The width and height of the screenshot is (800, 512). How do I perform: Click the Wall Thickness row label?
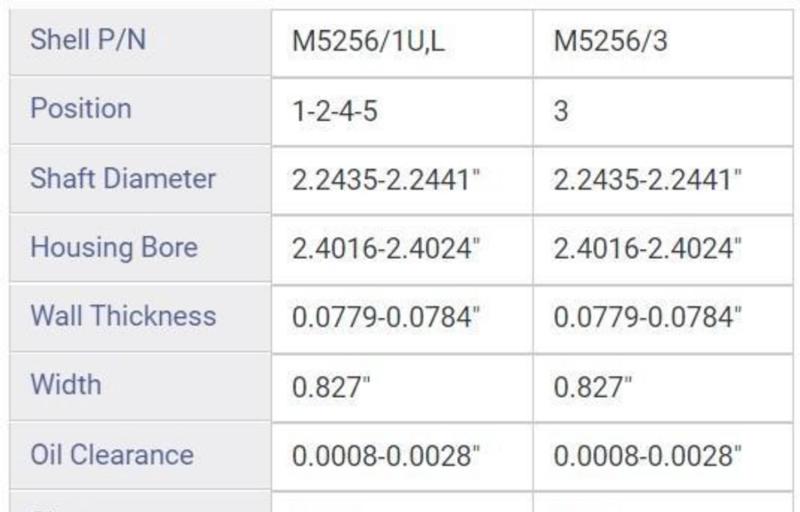[123, 316]
